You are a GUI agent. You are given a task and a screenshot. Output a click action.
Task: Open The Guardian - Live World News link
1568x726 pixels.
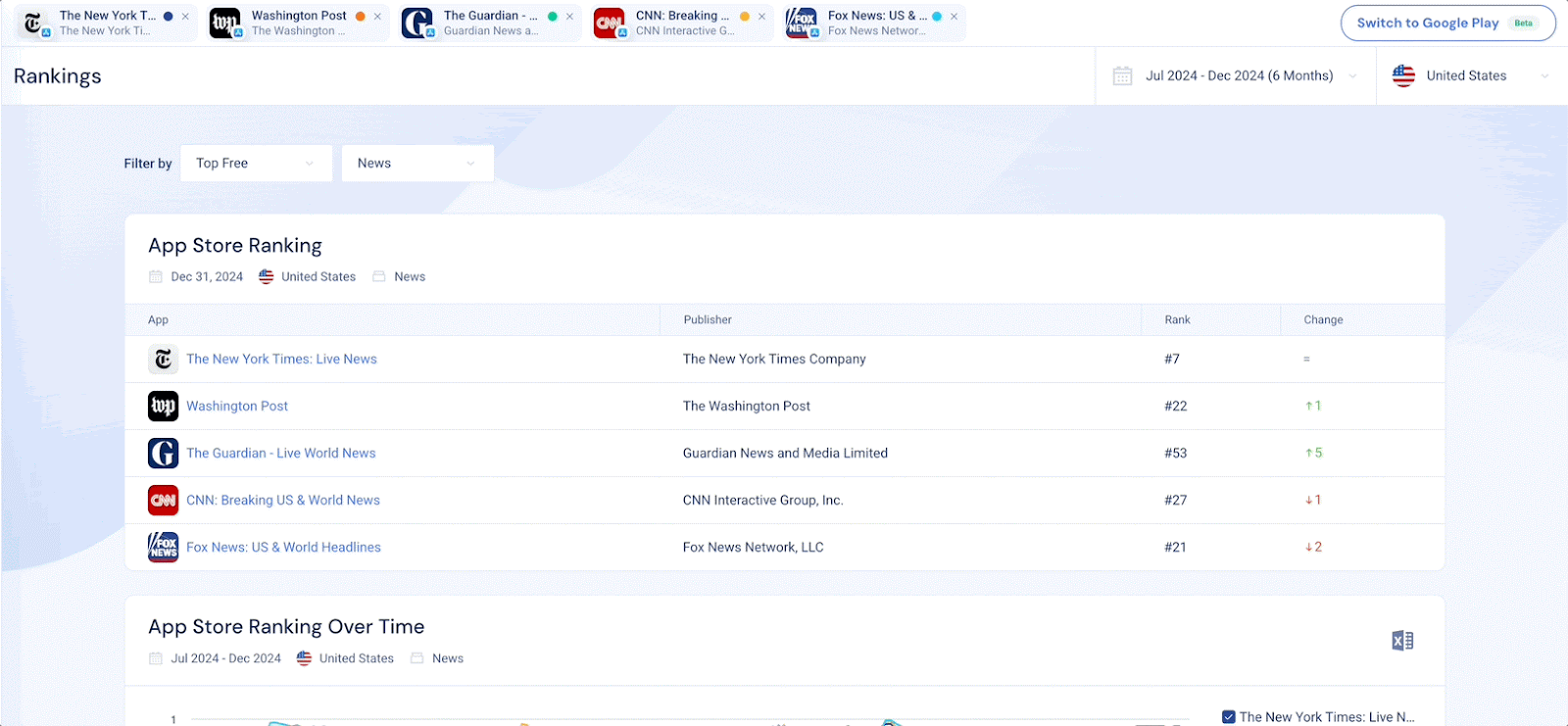(x=281, y=453)
